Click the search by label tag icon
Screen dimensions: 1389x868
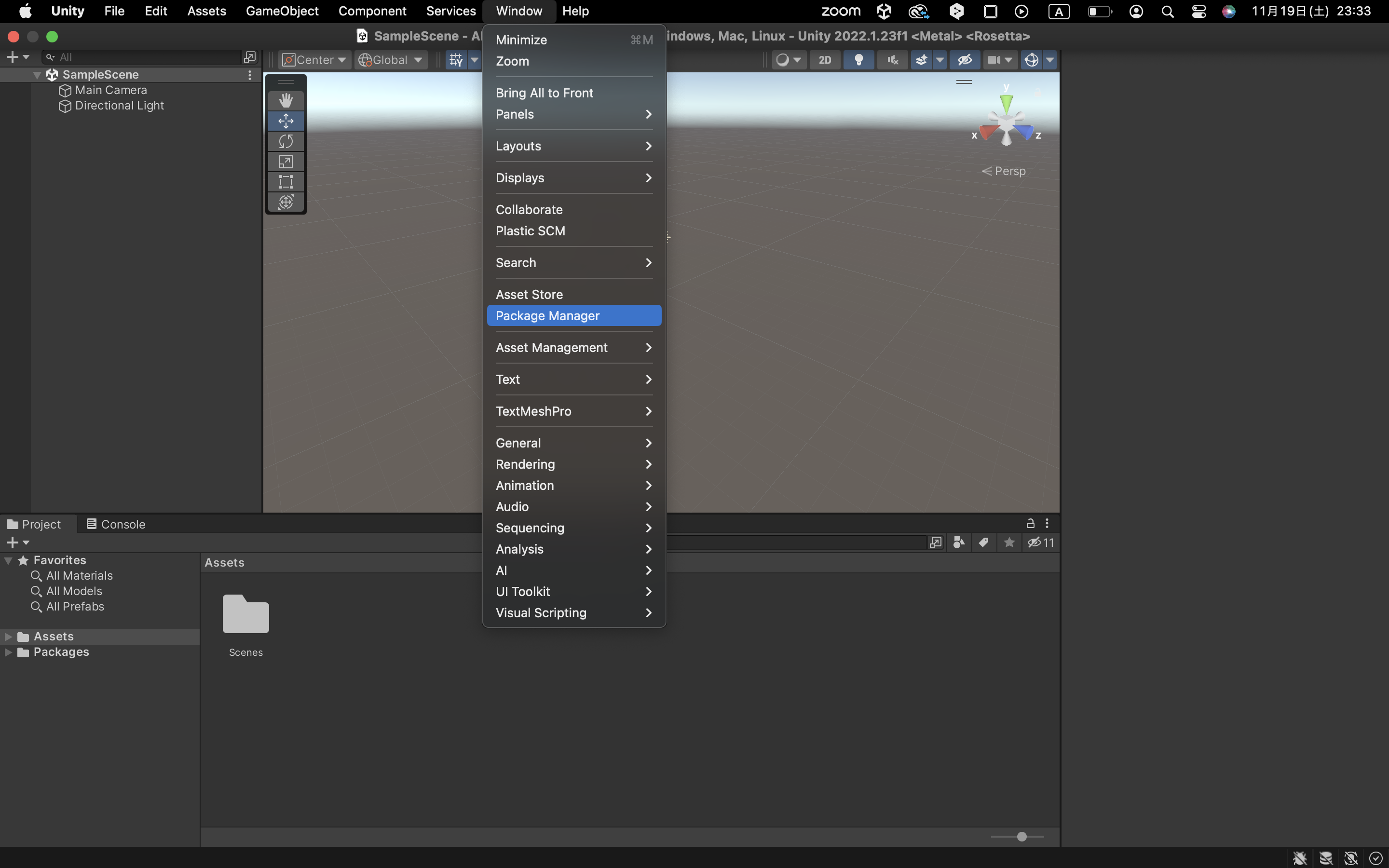tap(984, 542)
